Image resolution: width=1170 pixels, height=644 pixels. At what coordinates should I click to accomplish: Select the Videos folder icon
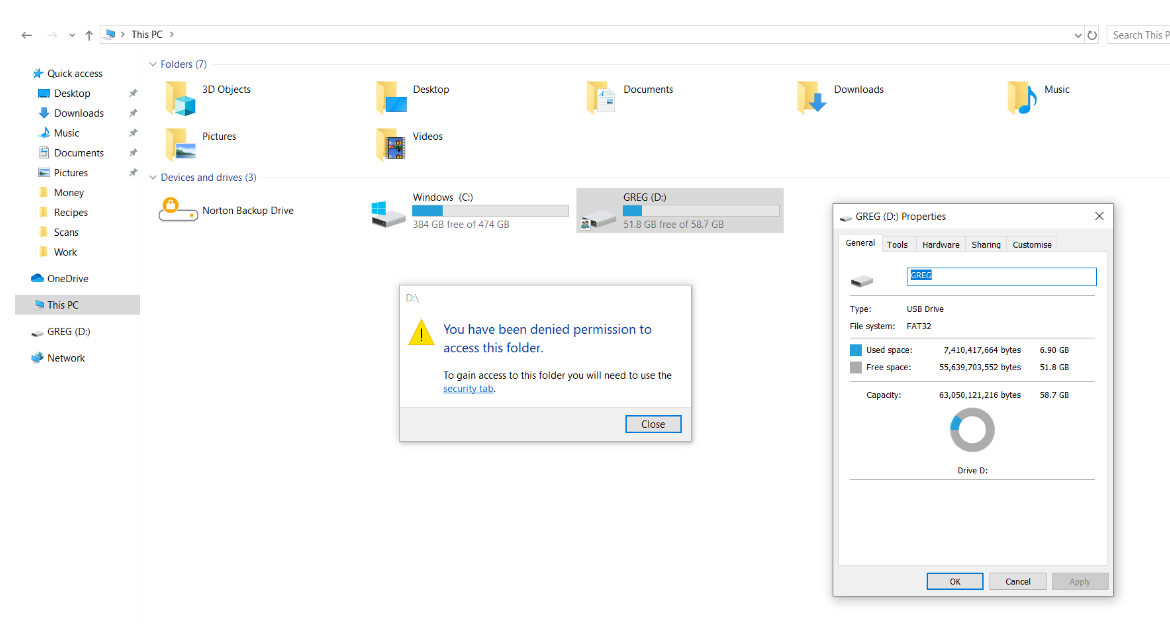pos(391,144)
